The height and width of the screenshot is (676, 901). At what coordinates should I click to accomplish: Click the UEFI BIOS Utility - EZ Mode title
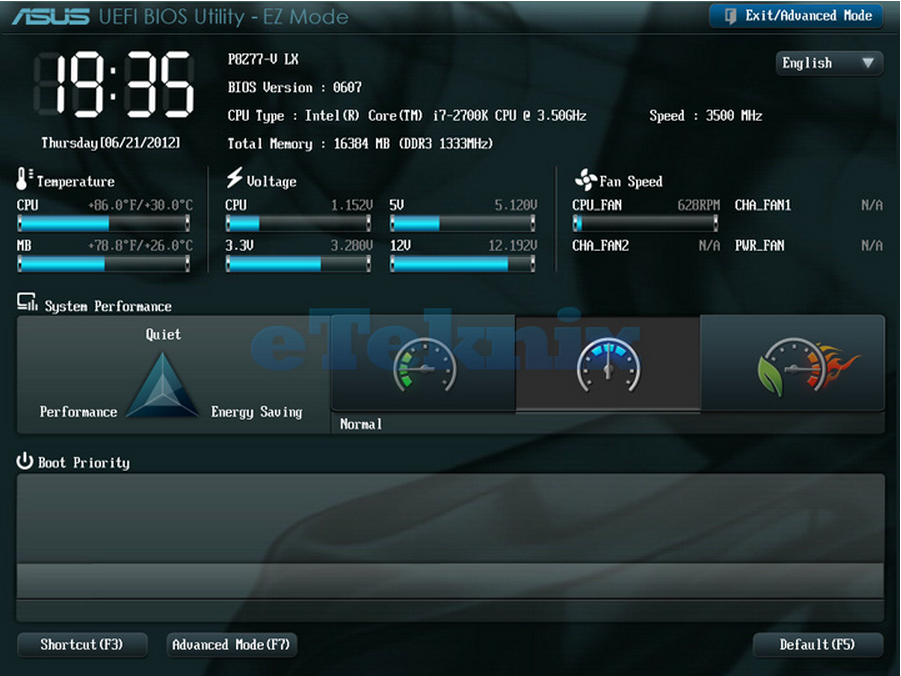[224, 17]
